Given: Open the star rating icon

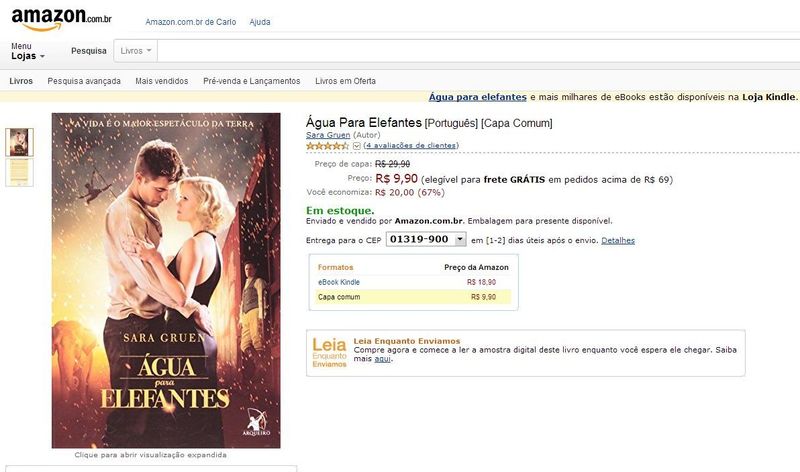Looking at the screenshot, I should [328, 146].
